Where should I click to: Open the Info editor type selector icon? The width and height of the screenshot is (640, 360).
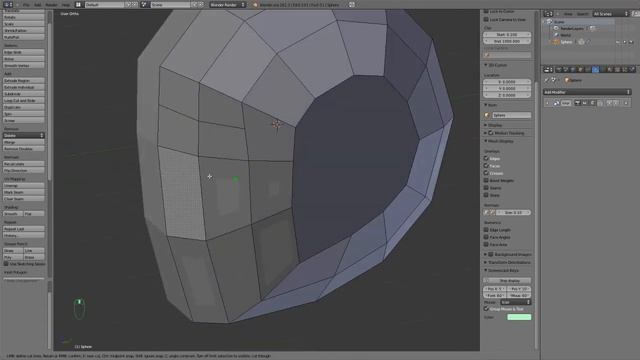8,4
